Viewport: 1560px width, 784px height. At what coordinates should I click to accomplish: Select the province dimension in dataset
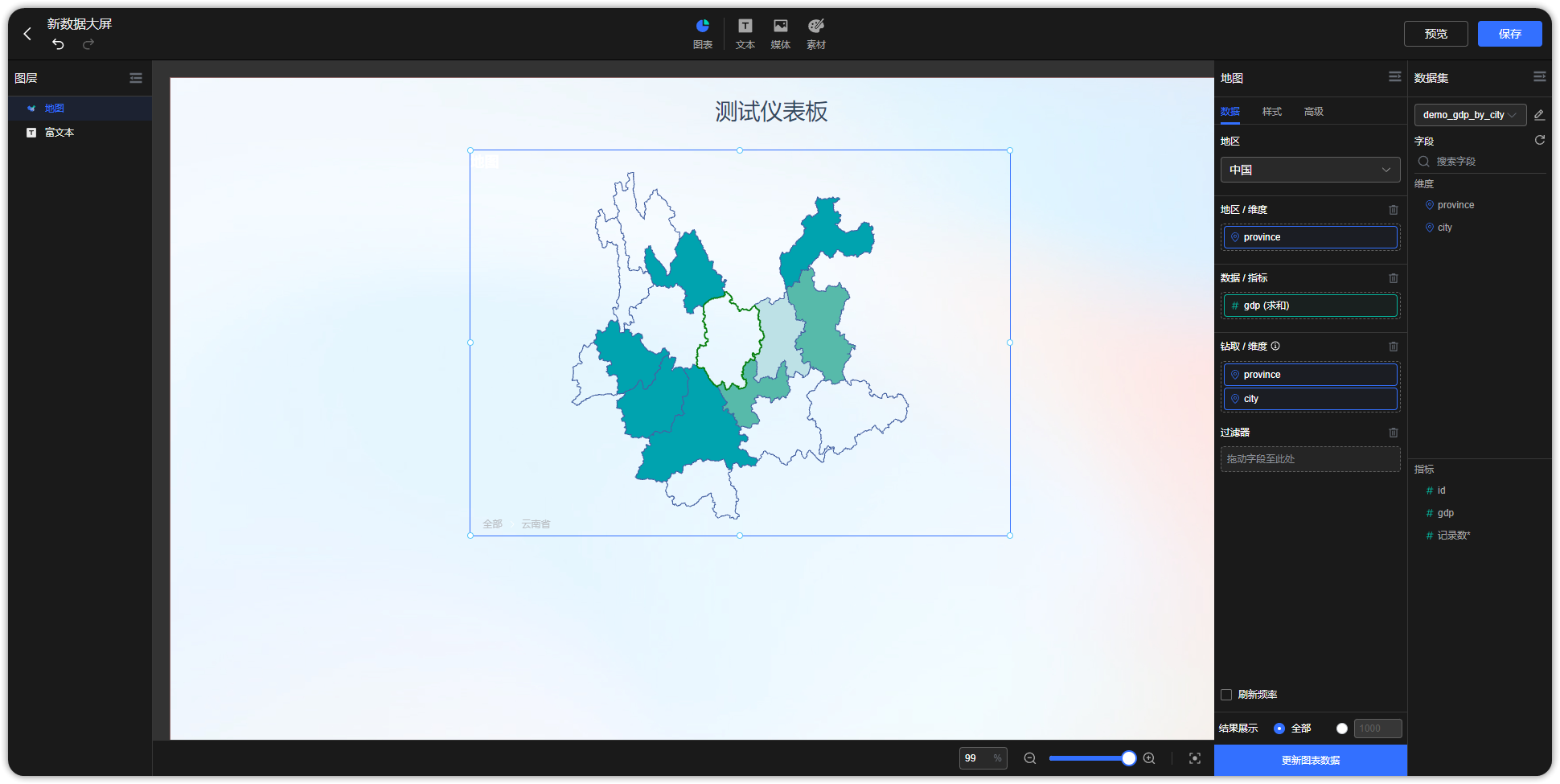(x=1455, y=205)
